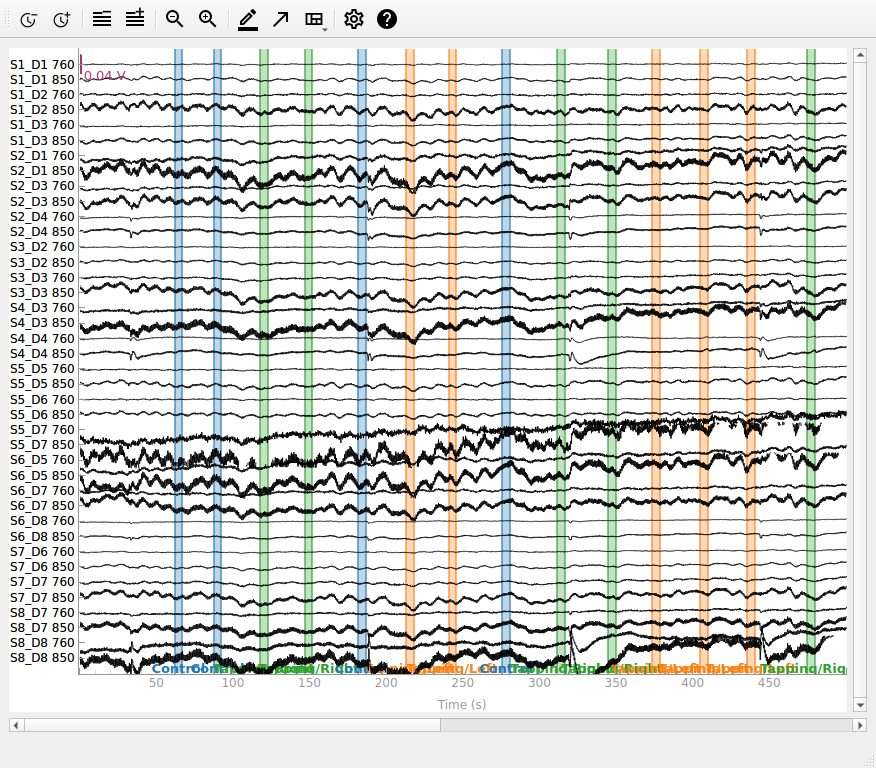
Task: Click the S4_D3 850 channel label
Action: click(42, 323)
